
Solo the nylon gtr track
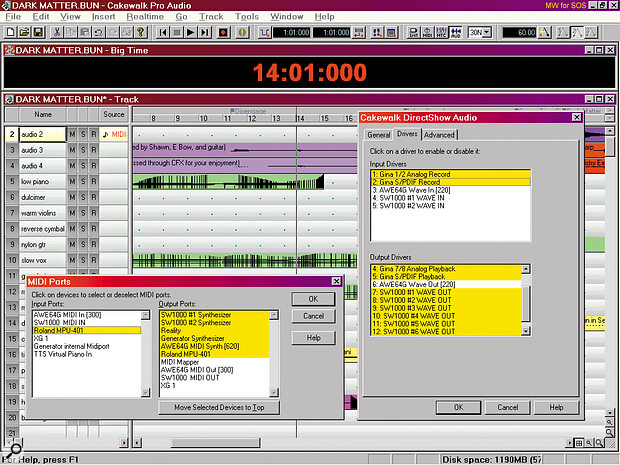(83, 244)
